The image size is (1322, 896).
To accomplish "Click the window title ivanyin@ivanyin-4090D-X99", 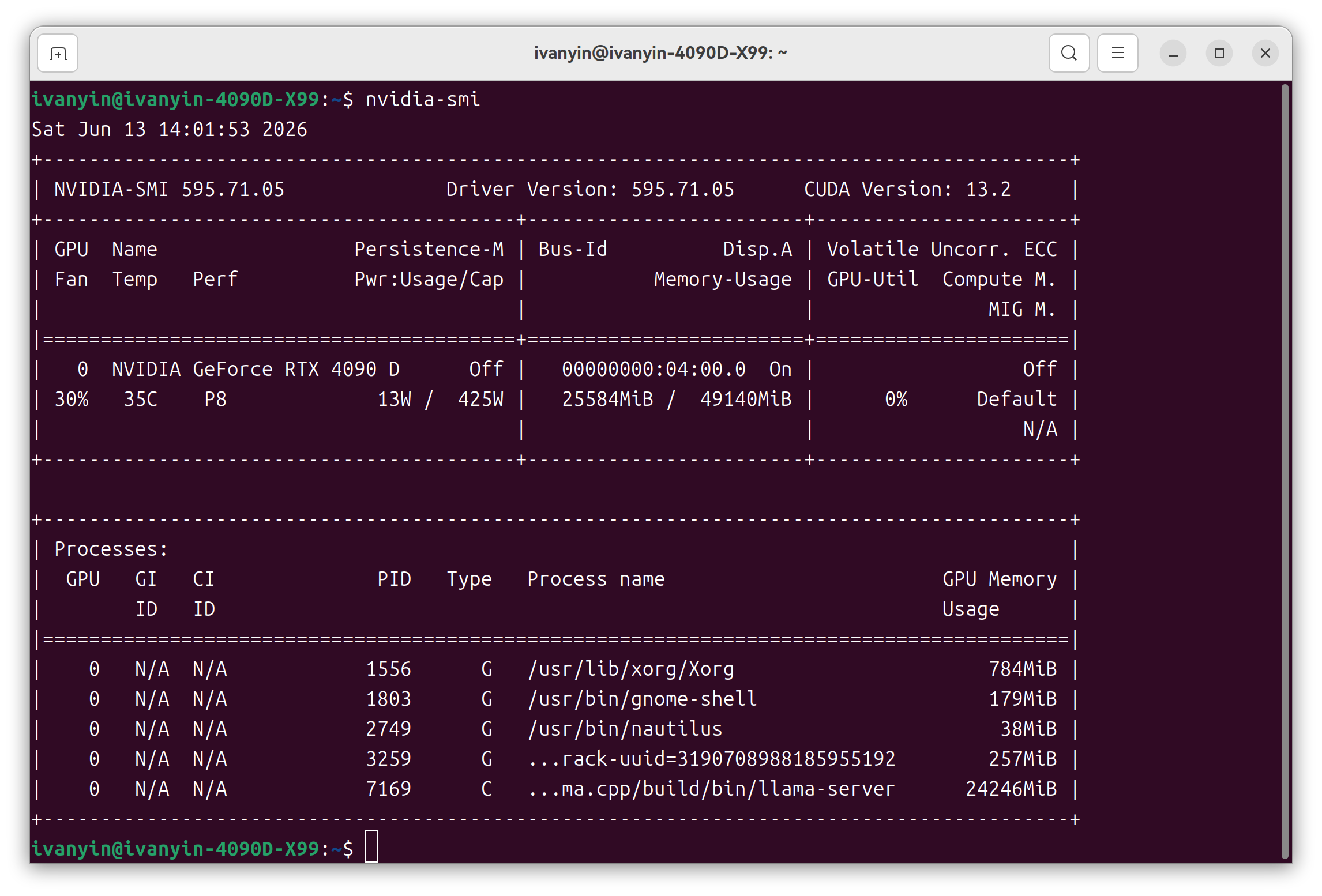I will point(660,53).
